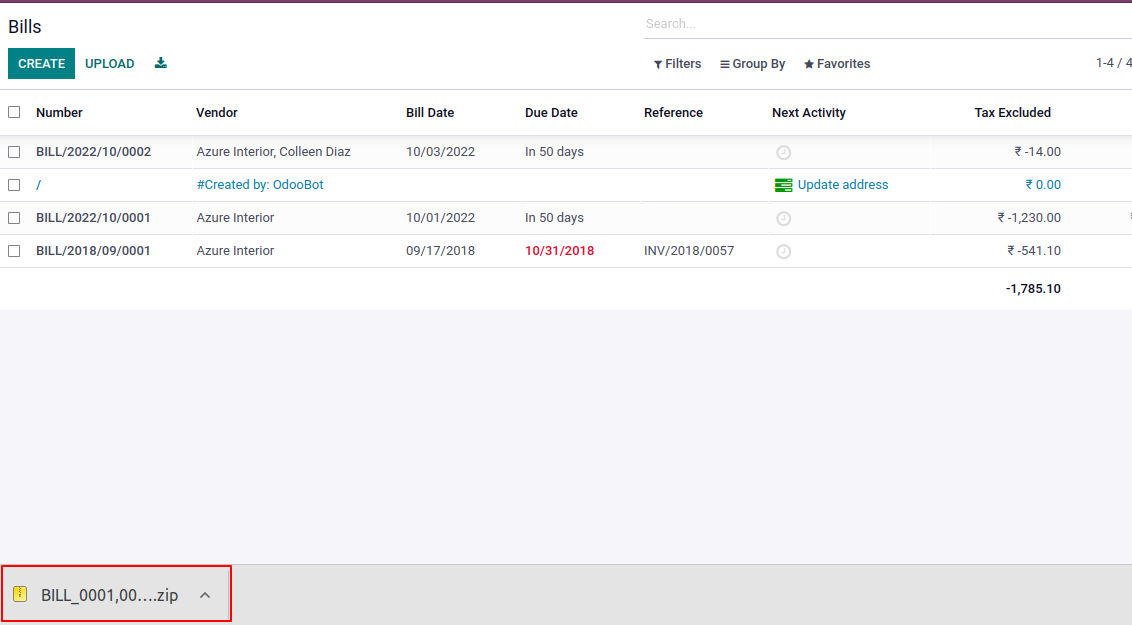Sort by the Number column header
Screen dimensions: 1132x625
pyautogui.click(x=59, y=113)
